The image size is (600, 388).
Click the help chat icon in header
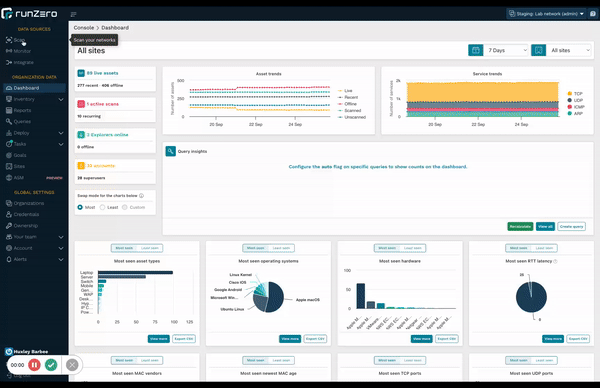593,14
